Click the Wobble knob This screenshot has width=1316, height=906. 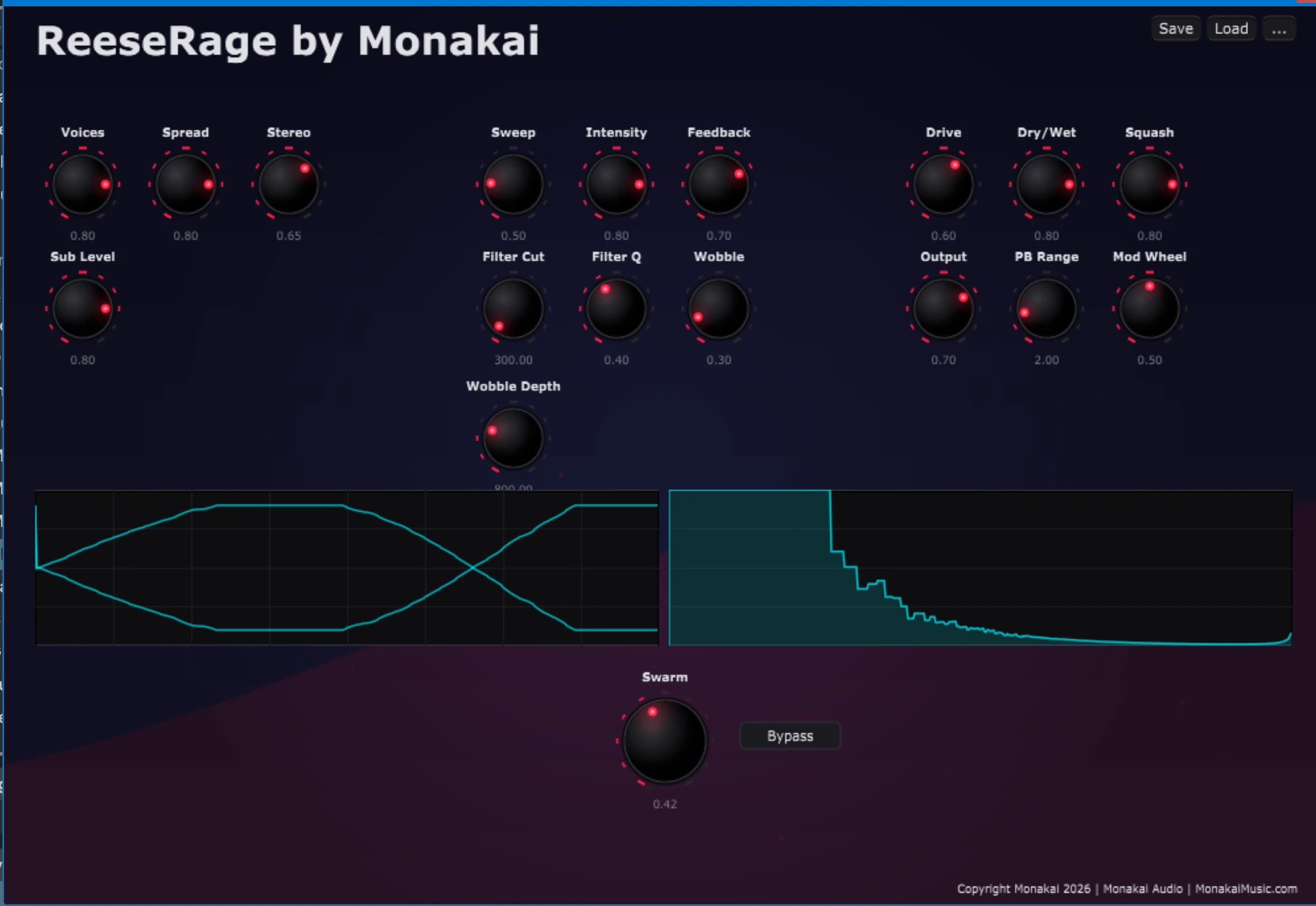click(719, 308)
